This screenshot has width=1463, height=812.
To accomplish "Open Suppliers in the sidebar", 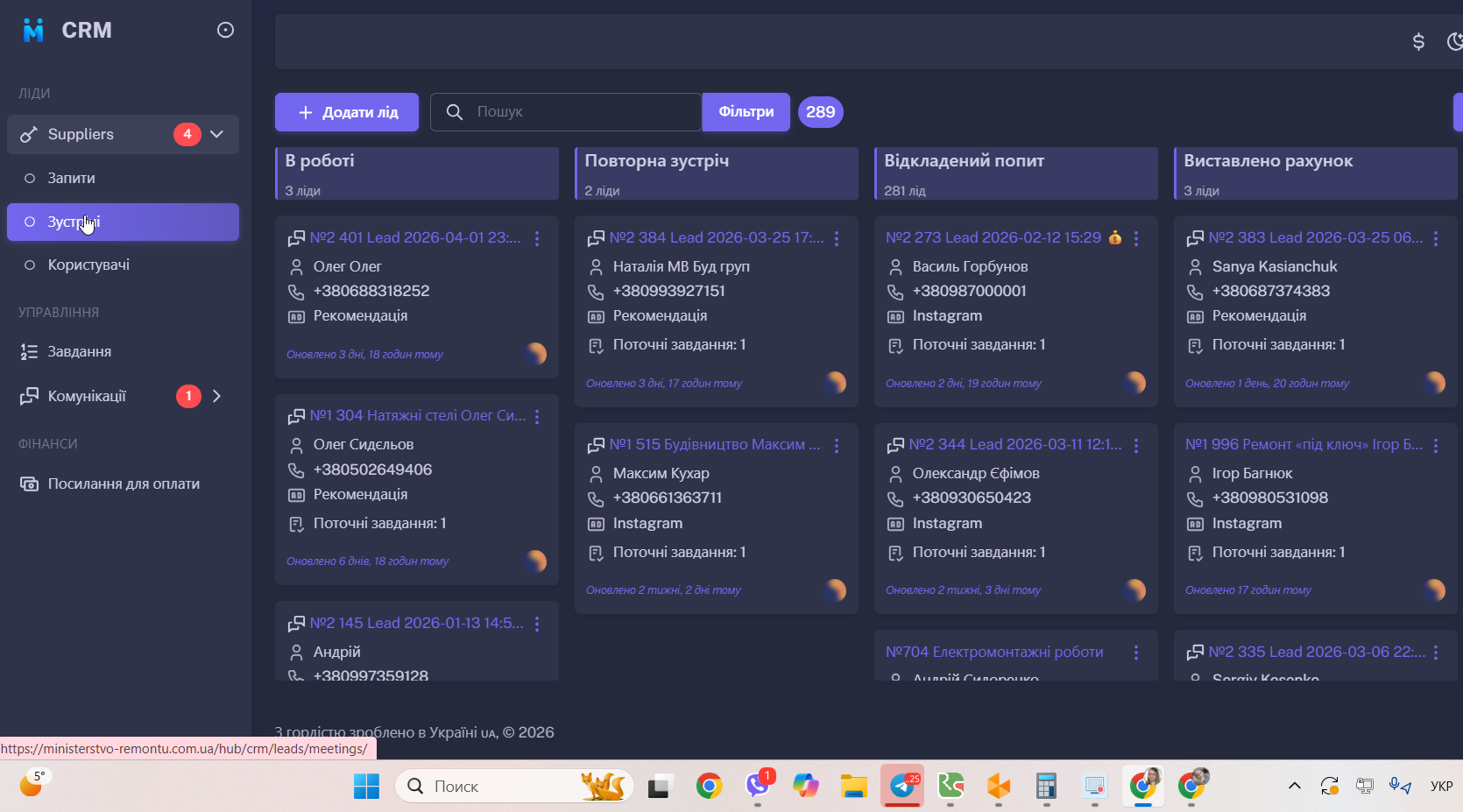I will (x=123, y=134).
